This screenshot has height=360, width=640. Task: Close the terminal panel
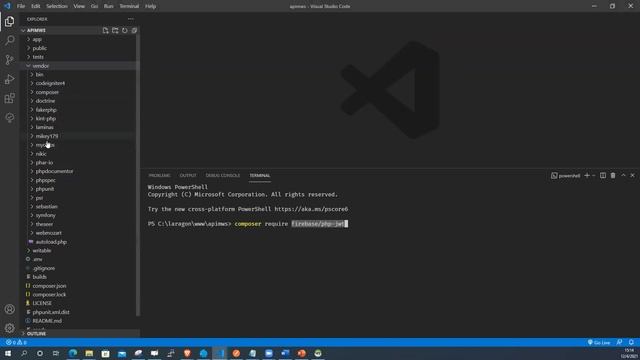633,176
